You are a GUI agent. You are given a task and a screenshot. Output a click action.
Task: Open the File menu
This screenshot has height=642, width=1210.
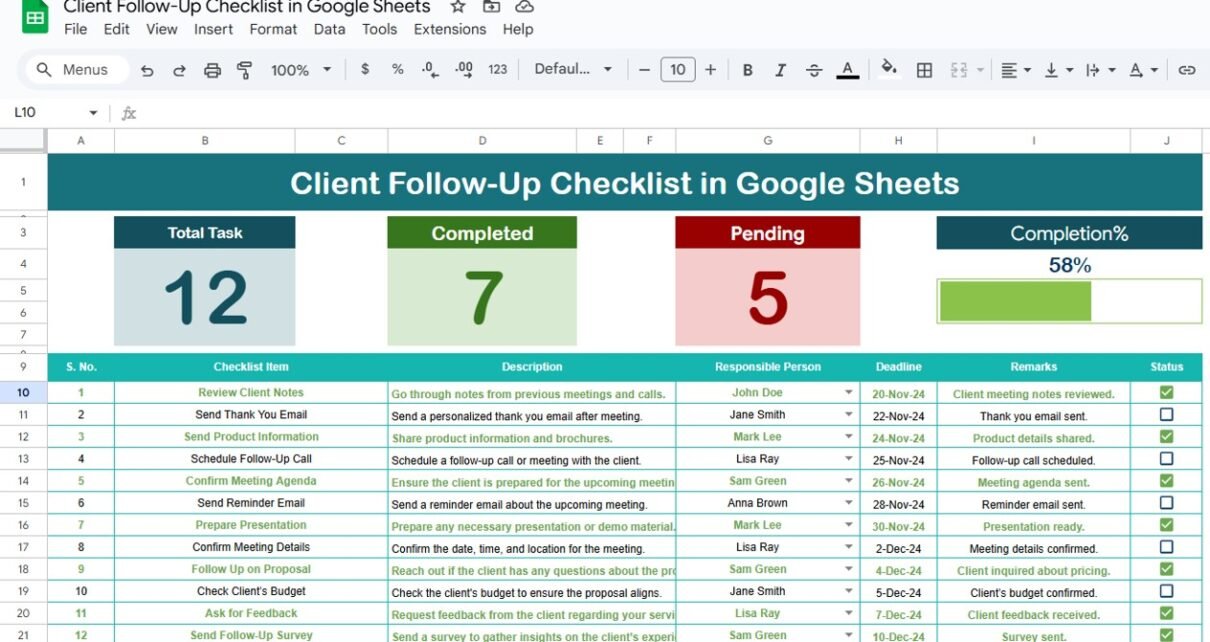(75, 29)
